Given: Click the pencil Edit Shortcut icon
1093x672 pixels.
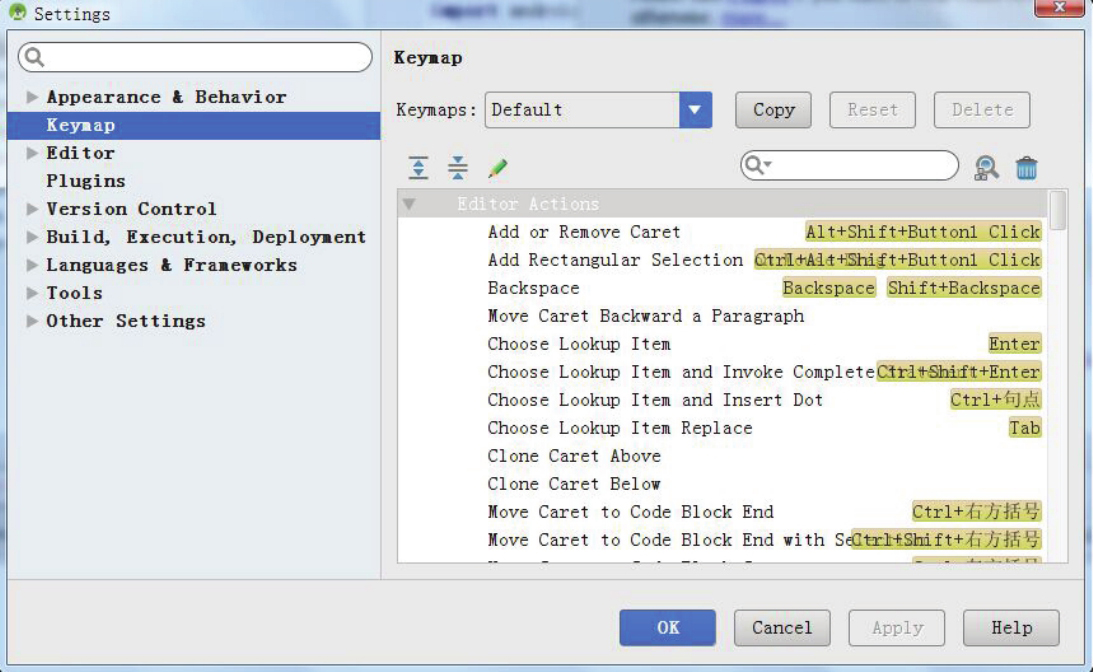Looking at the screenshot, I should [x=498, y=167].
